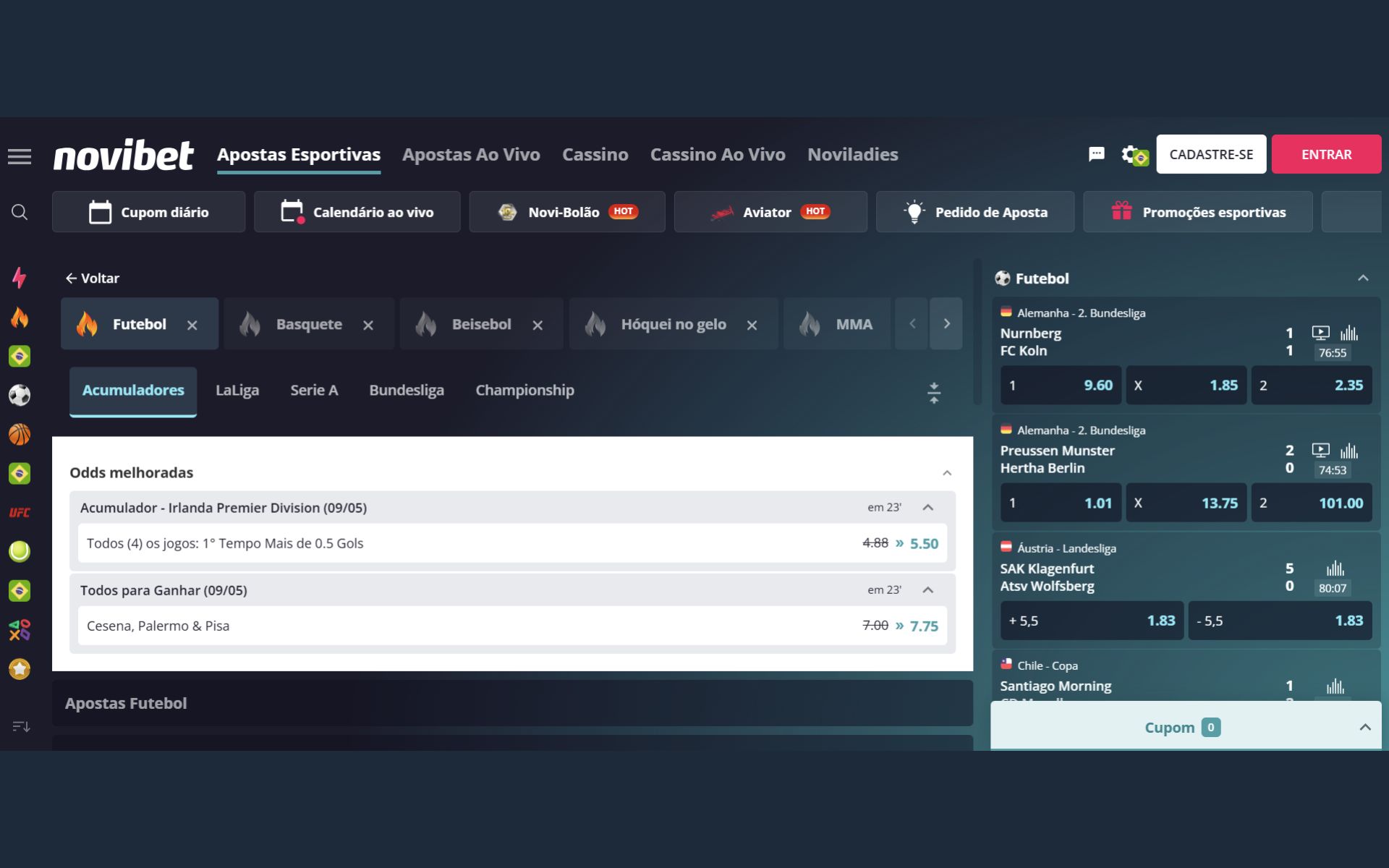The width and height of the screenshot is (1389, 868).
Task: Open the Cassino Ao Vivo menu item
Action: point(718,154)
